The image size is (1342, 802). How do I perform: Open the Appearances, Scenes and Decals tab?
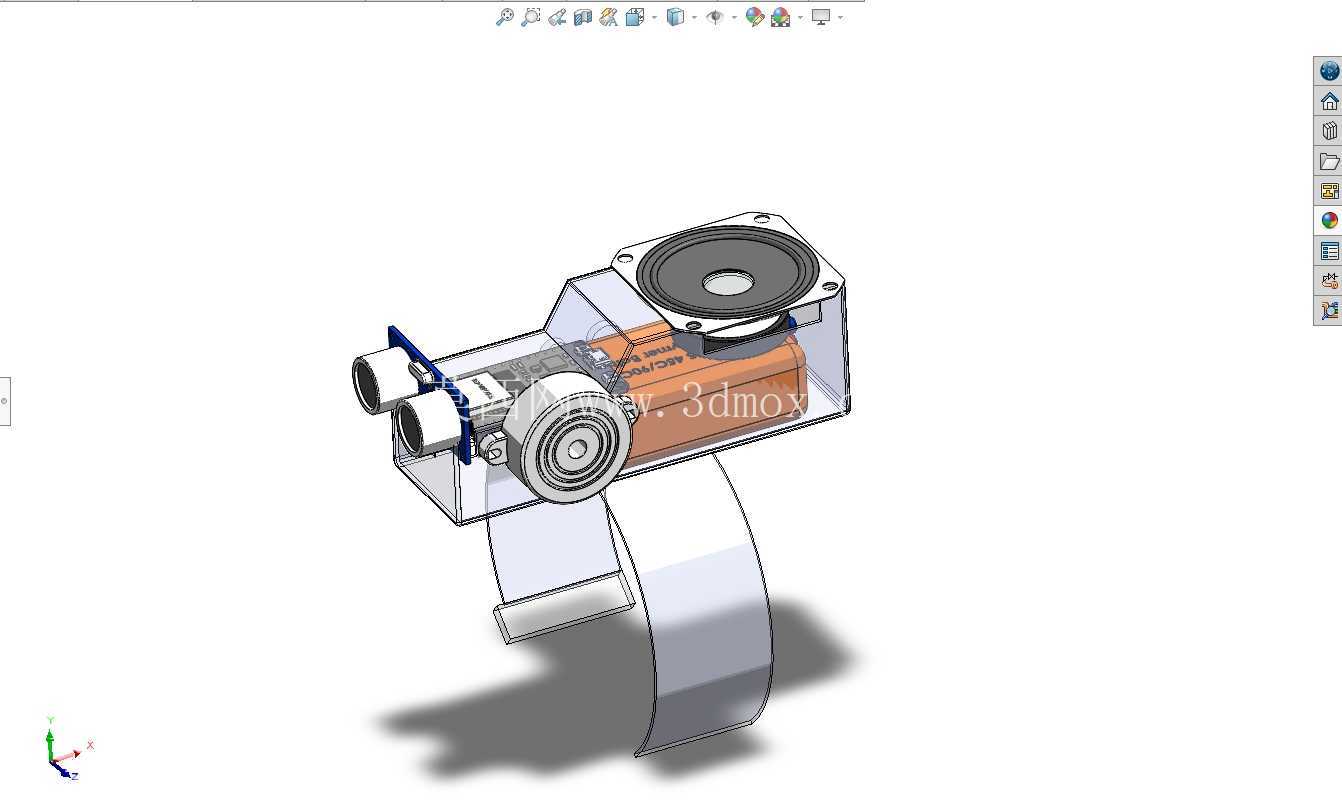coord(1329,221)
